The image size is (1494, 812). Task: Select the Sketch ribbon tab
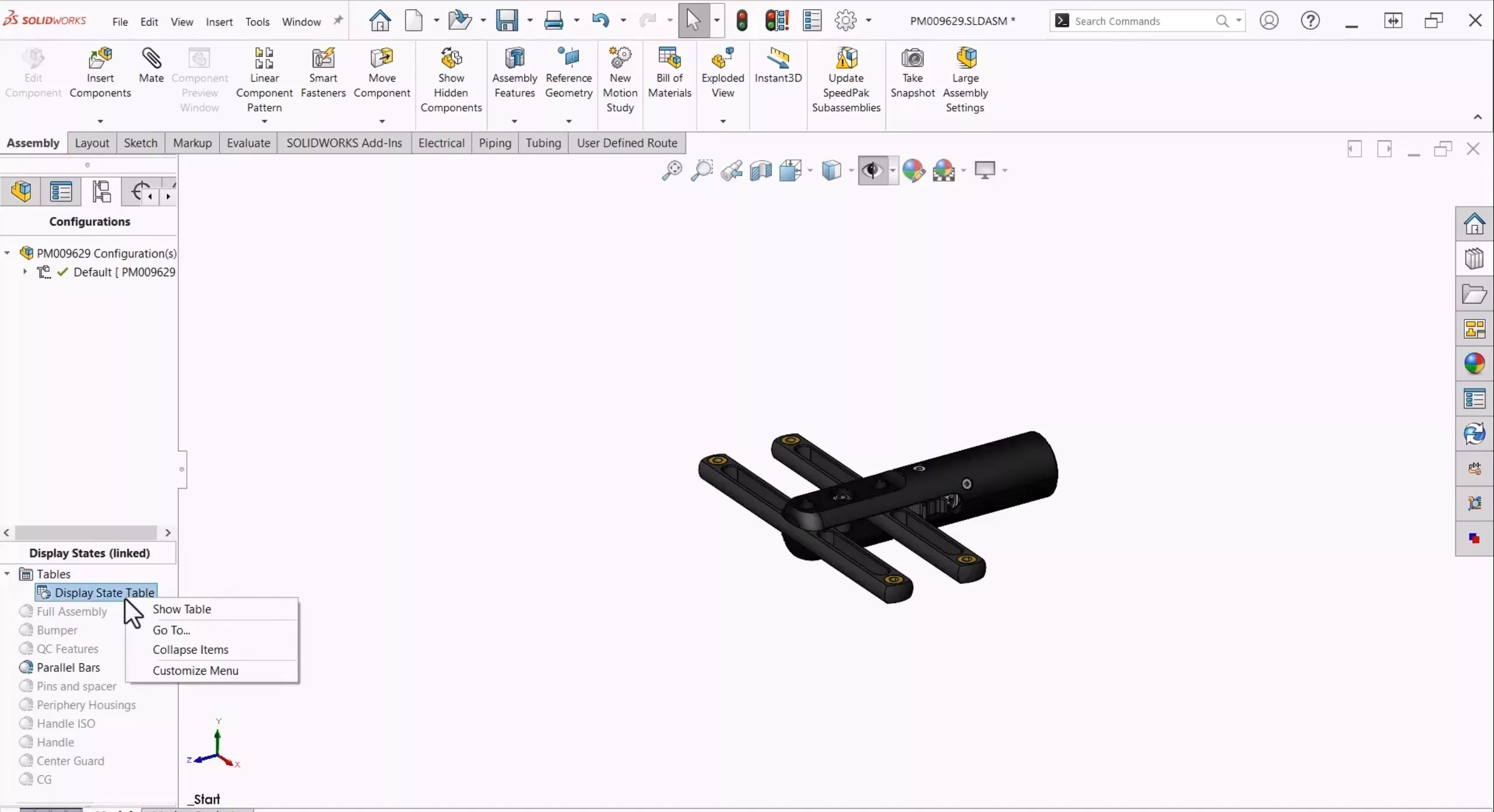139,143
